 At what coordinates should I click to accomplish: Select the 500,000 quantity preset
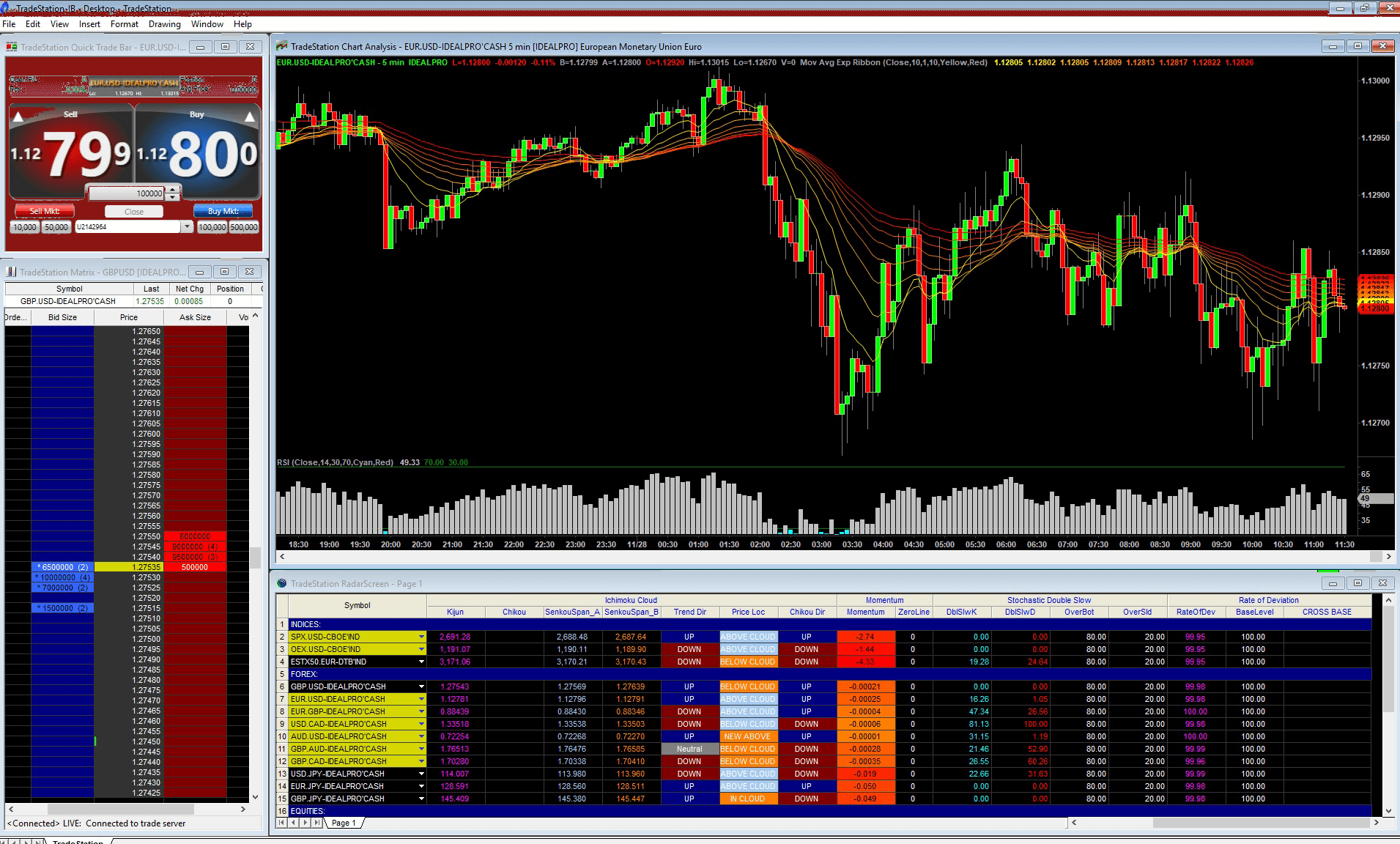pyautogui.click(x=244, y=227)
